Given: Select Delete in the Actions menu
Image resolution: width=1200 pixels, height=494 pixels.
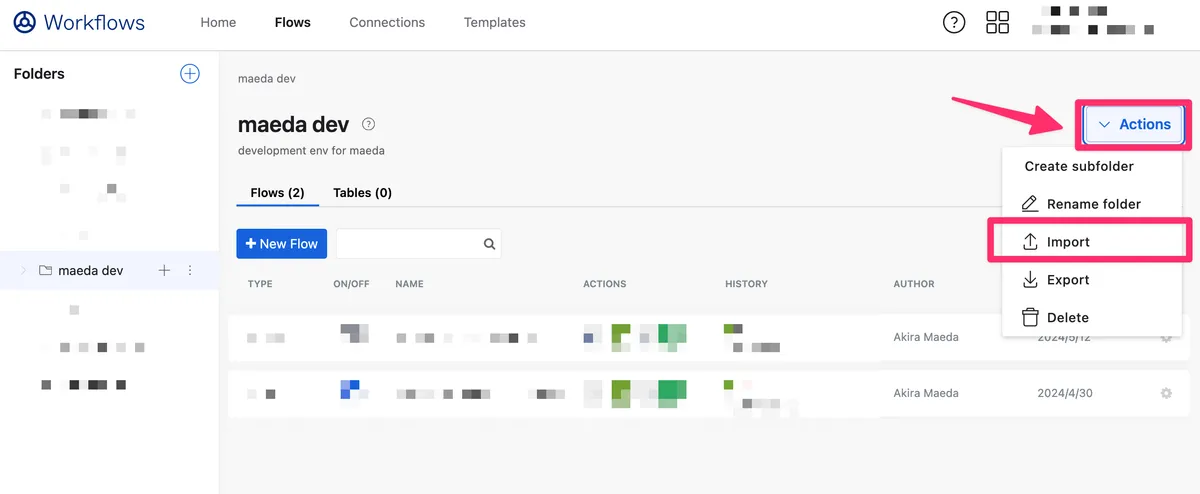Looking at the screenshot, I should coord(1067,318).
